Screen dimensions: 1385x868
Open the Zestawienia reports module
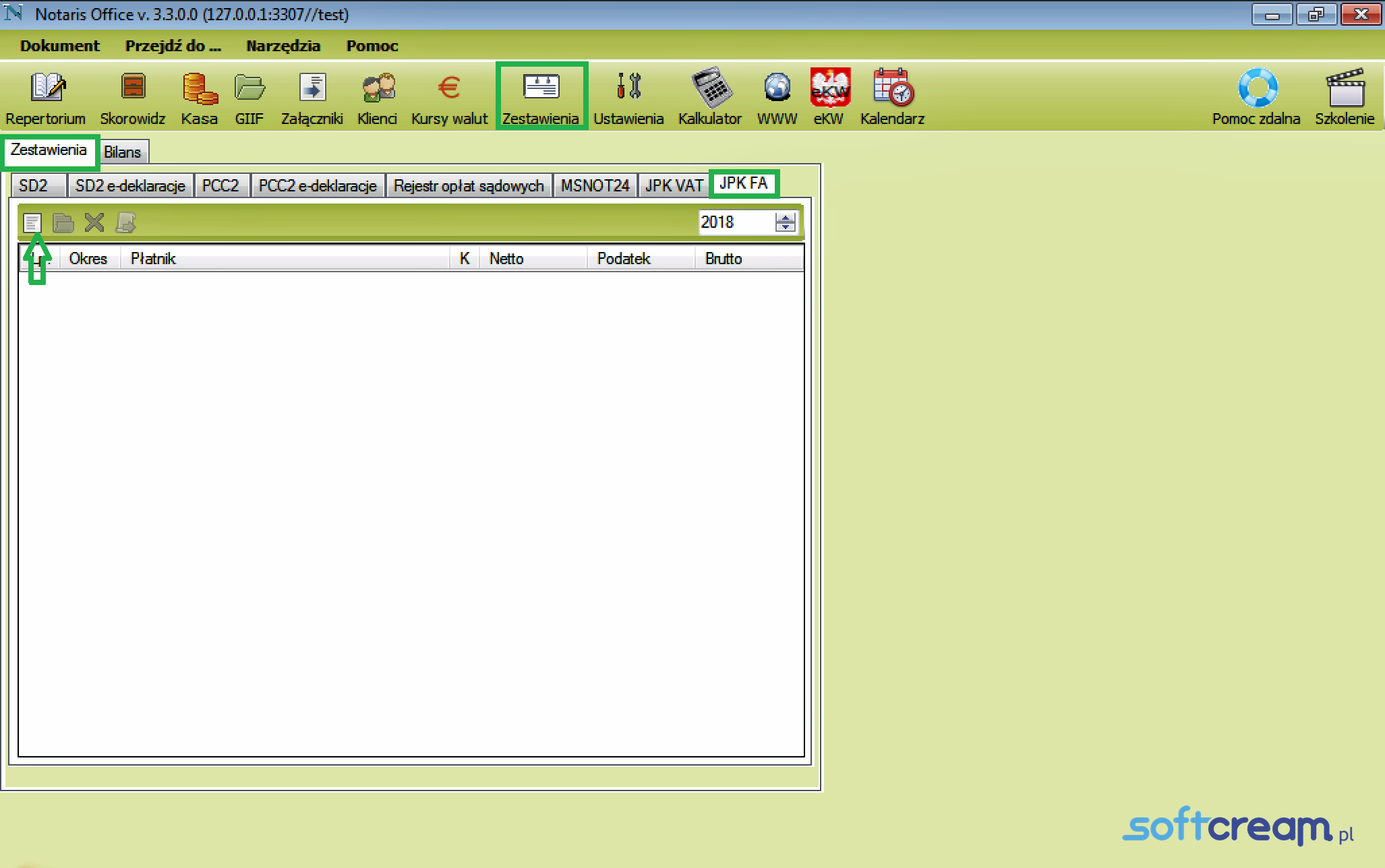click(x=541, y=97)
